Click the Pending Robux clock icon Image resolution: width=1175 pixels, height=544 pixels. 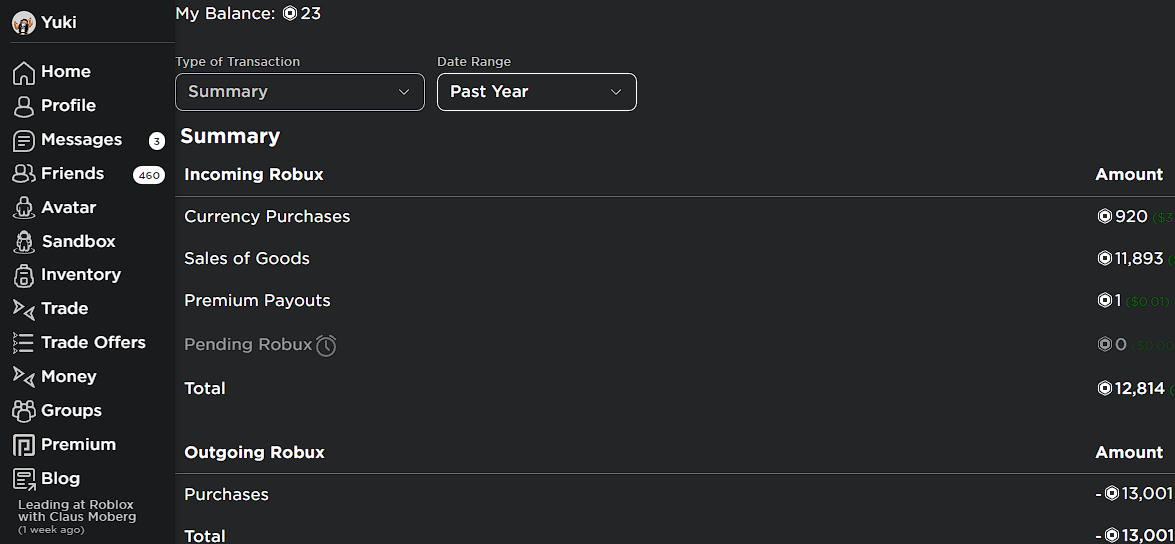point(326,345)
